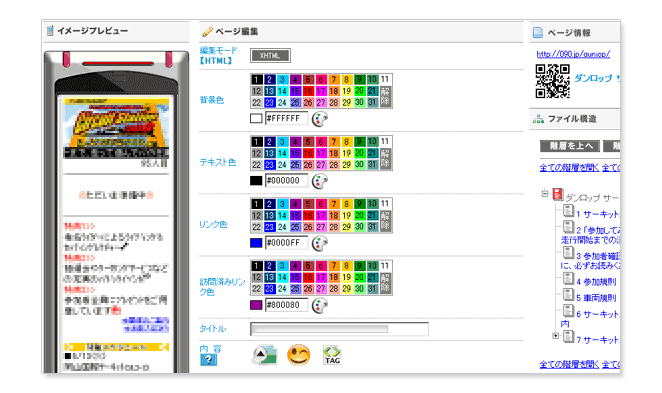Click upper 全ての階層を開く link
Image resolution: width=662 pixels, height=393 pixels.
coord(569,168)
